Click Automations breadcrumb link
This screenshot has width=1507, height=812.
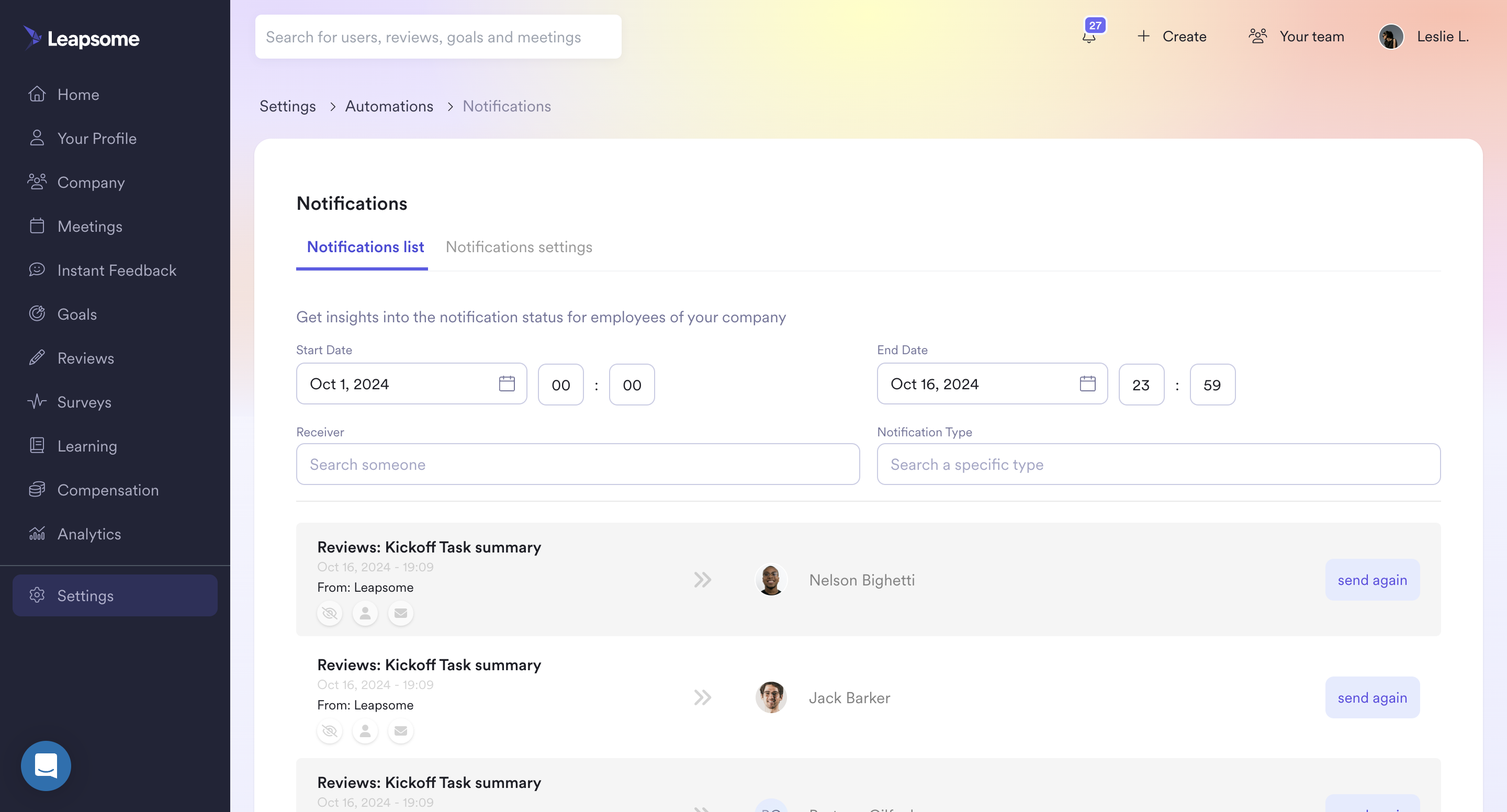coord(389,106)
